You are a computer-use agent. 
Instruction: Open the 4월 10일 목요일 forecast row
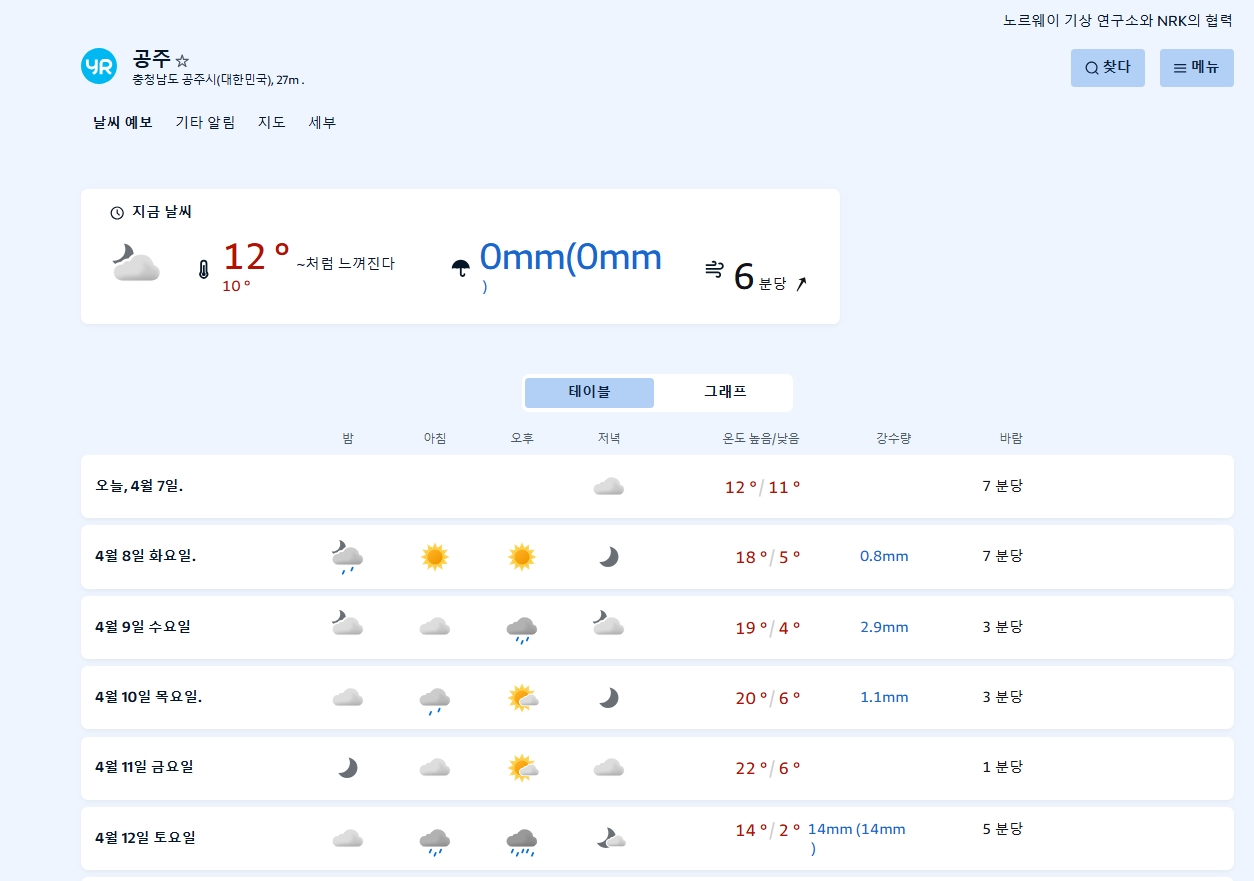(657, 697)
